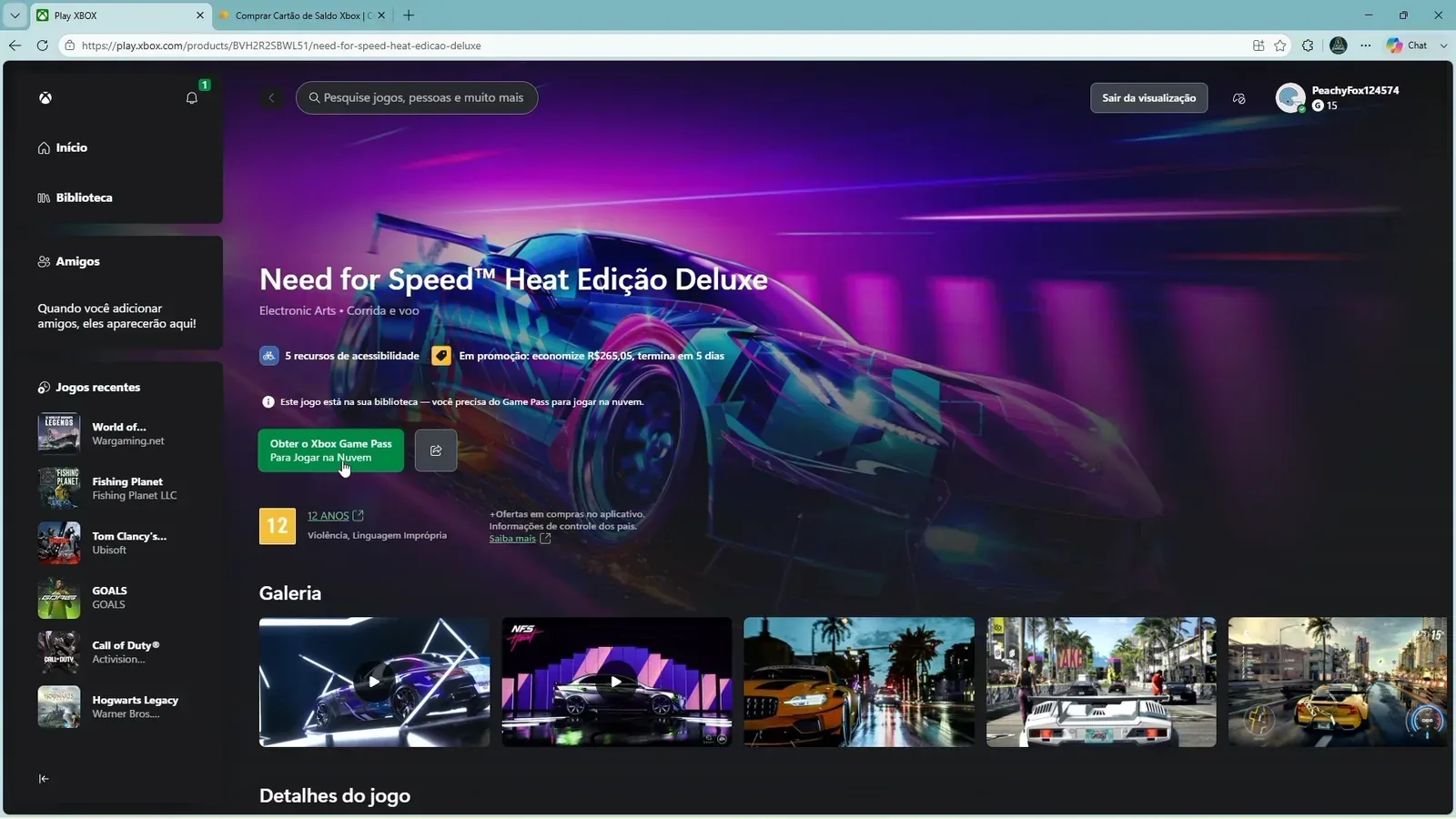
Task: Open browser settings ellipsis menu
Action: pyautogui.click(x=1366, y=45)
